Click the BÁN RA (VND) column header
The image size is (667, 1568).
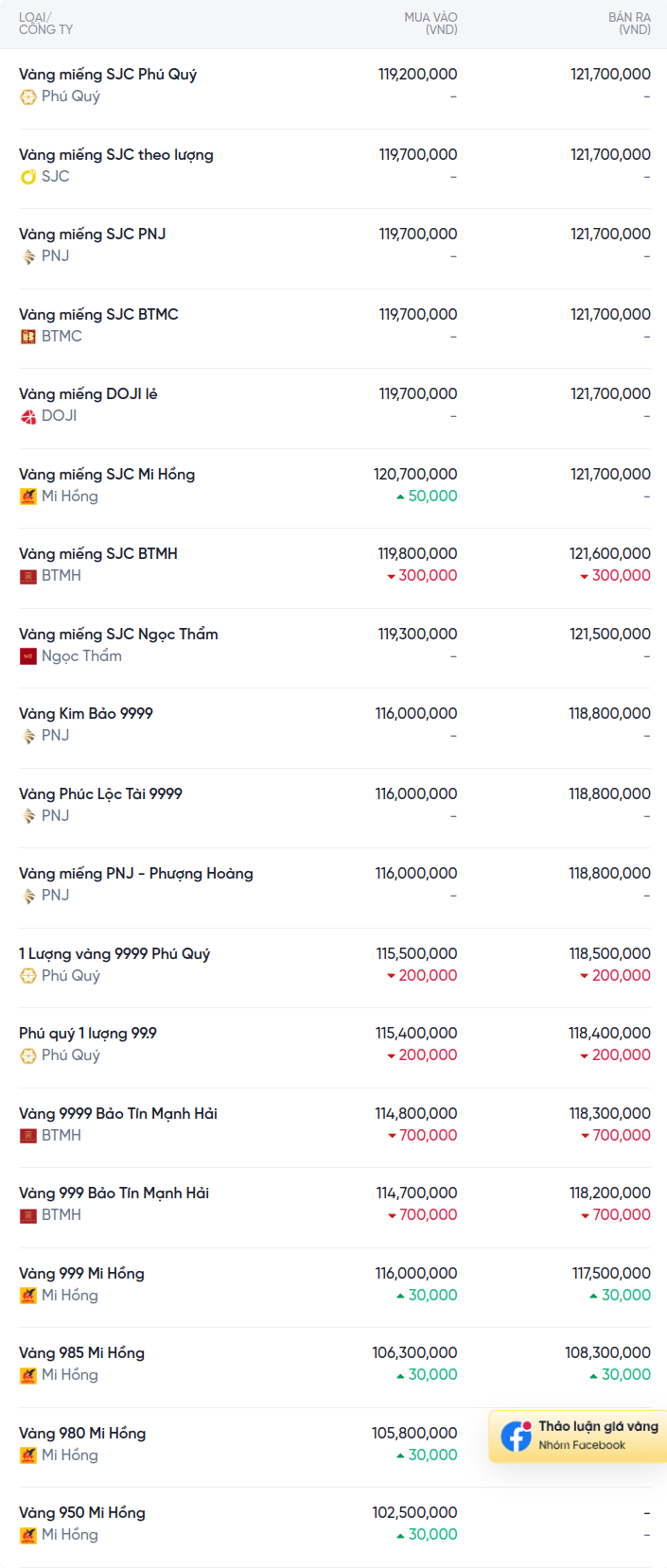pos(629,24)
